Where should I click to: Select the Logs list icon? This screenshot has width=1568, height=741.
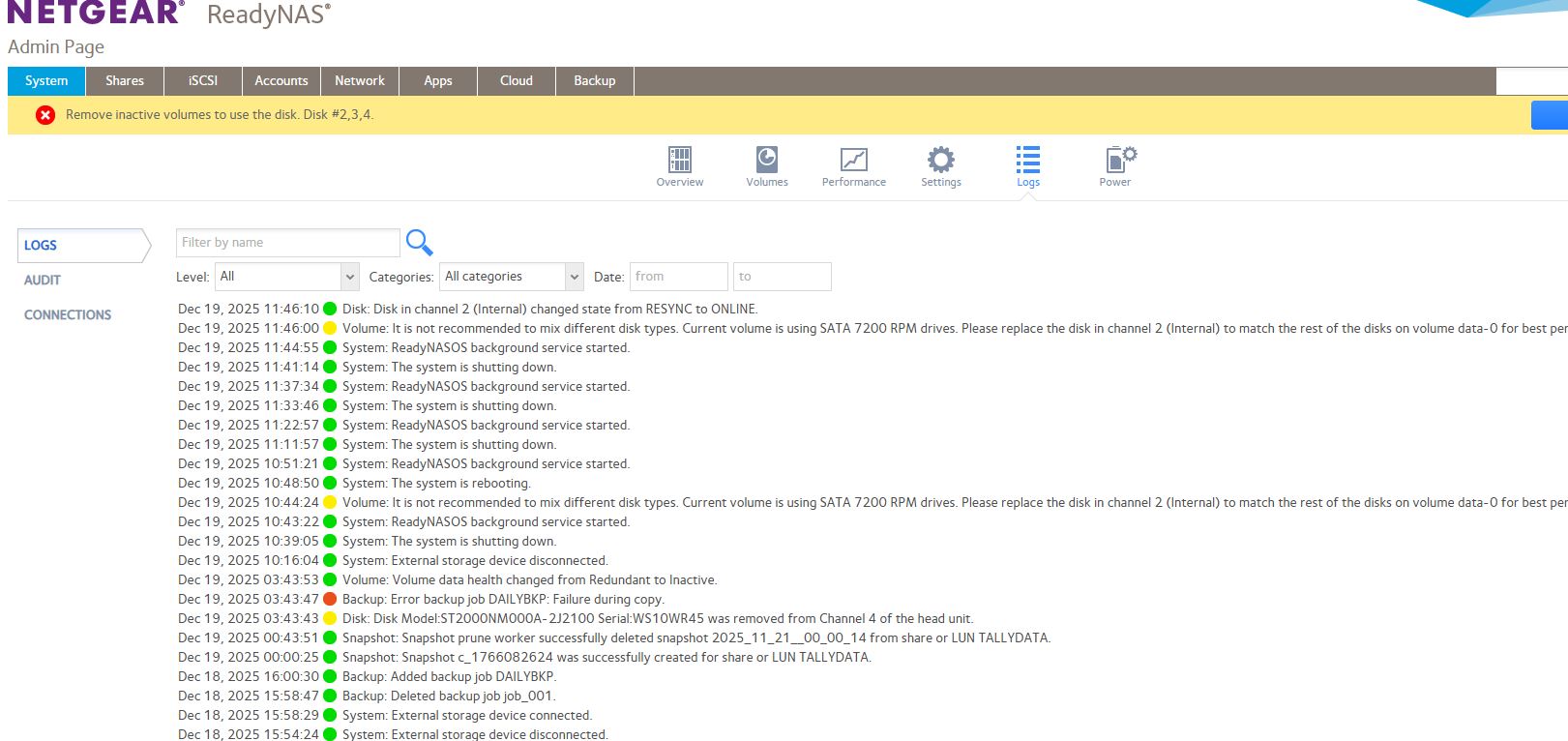(x=1027, y=160)
